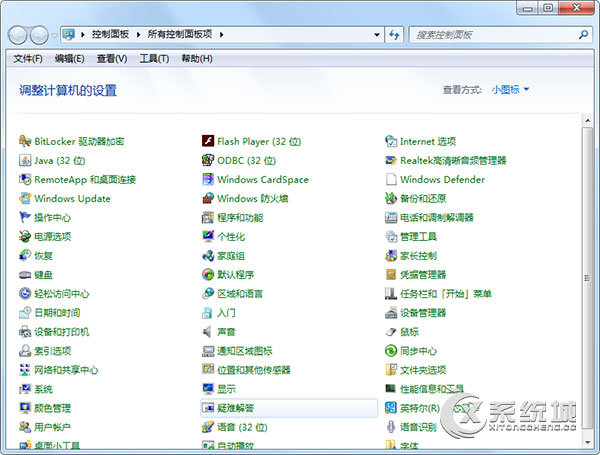Click the 操作中心 flag icon

[25, 217]
